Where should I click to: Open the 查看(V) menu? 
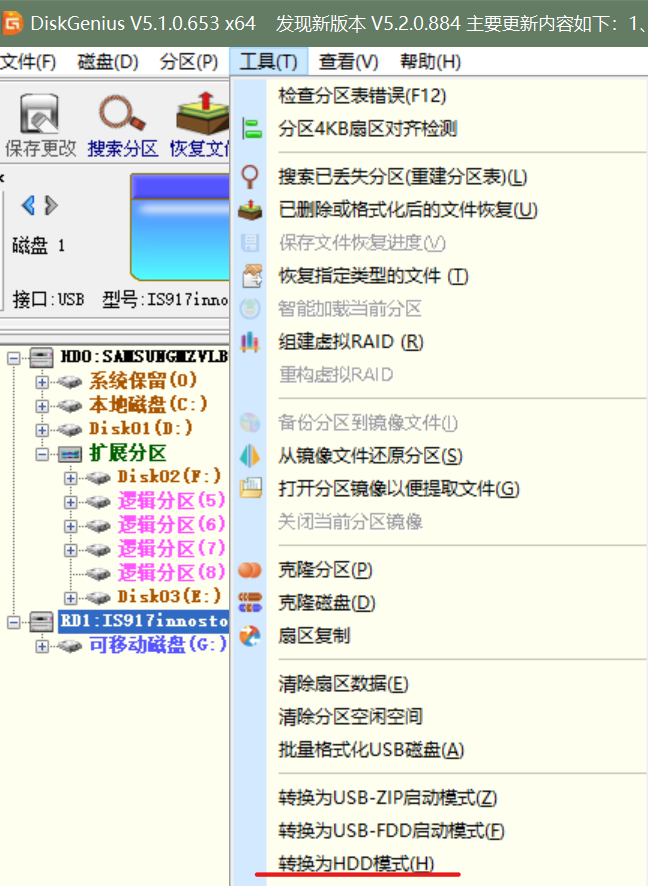click(x=349, y=61)
